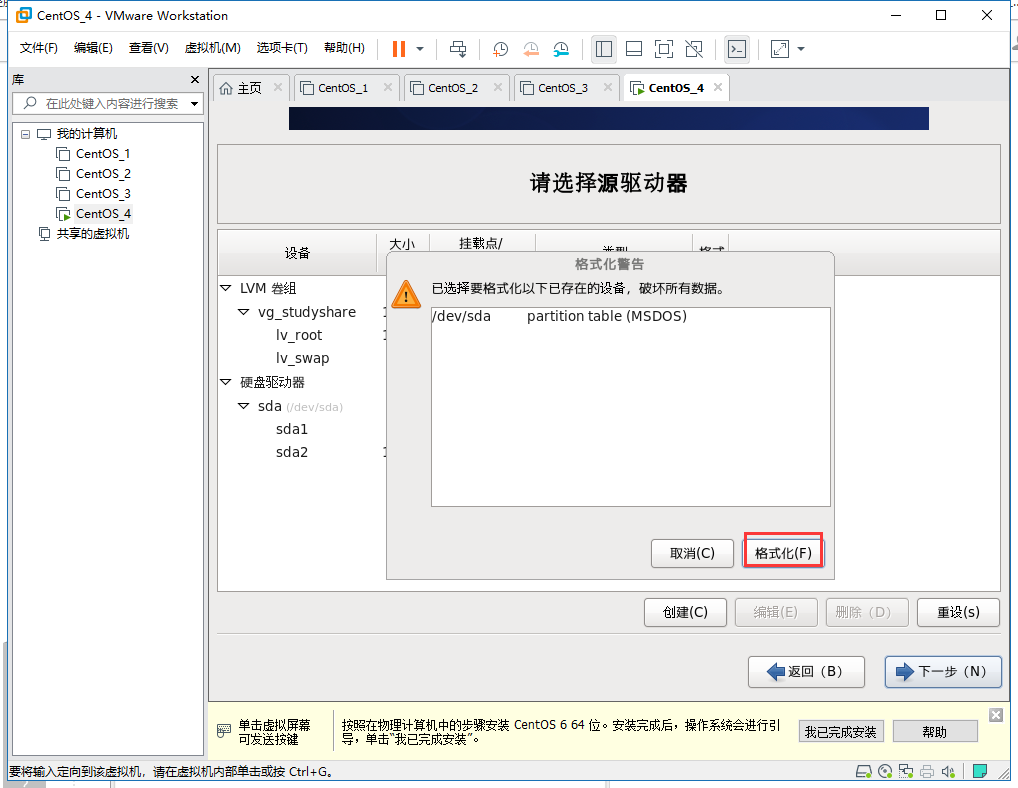Viewport: 1018px width, 788px height.
Task: Close the library panel
Action: pyautogui.click(x=195, y=79)
